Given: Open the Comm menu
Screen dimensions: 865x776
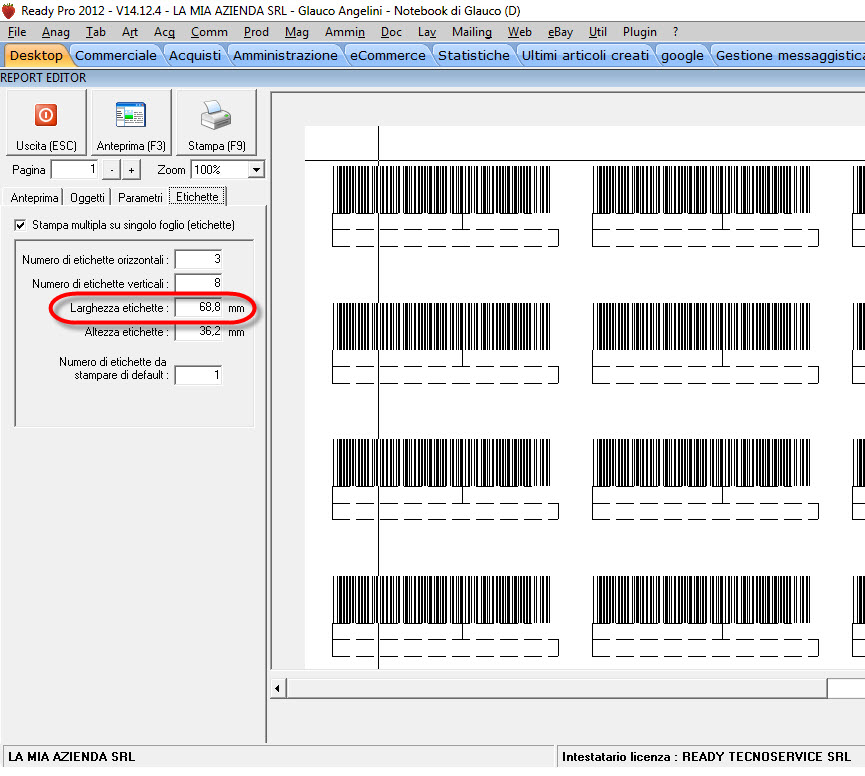Looking at the screenshot, I should (209, 32).
